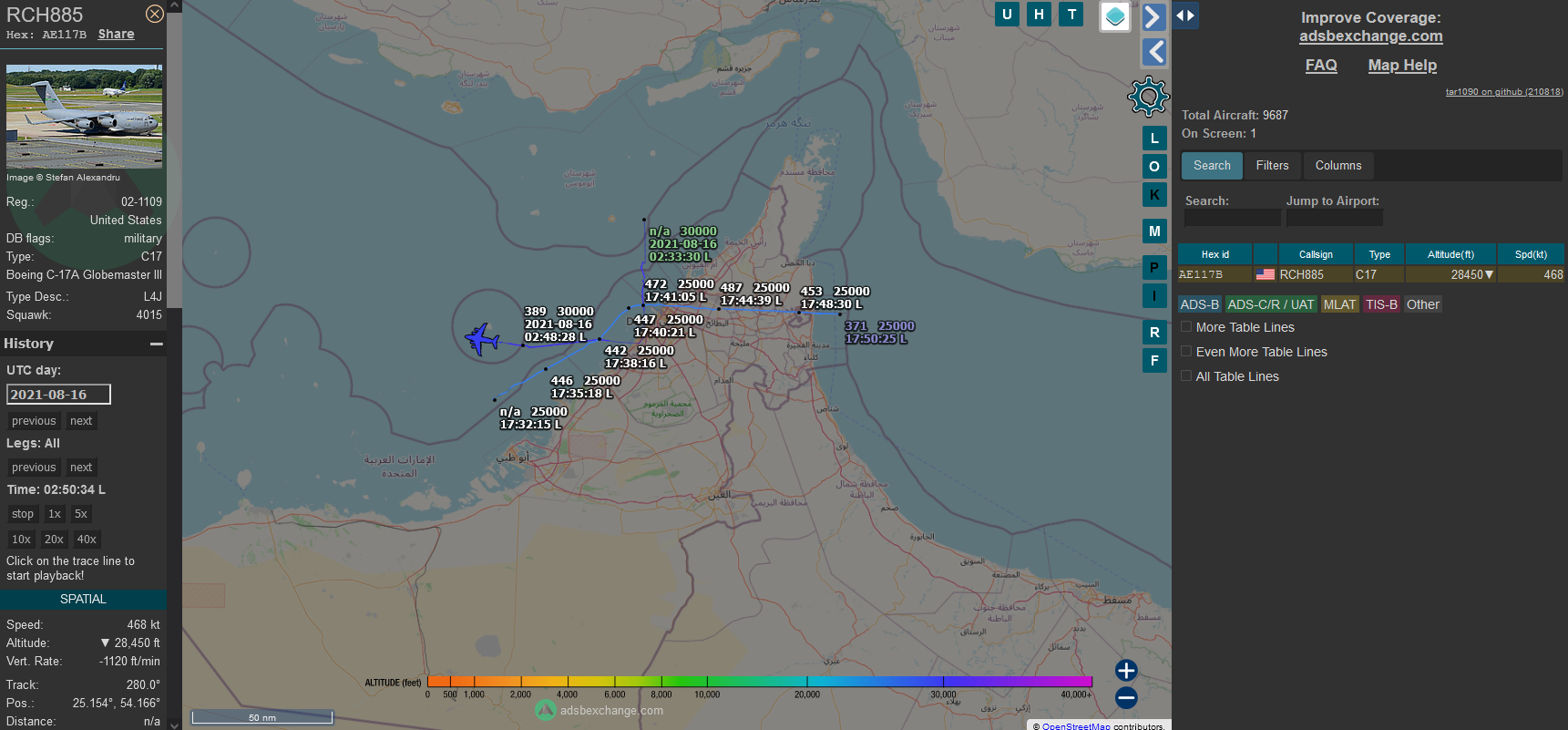Enable Even More Table Lines checkbox
This screenshot has height=730, width=1568.
point(1186,351)
